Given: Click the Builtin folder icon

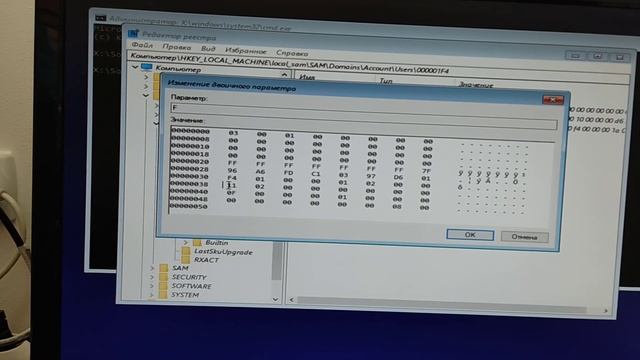Looking at the screenshot, I should [197, 242].
